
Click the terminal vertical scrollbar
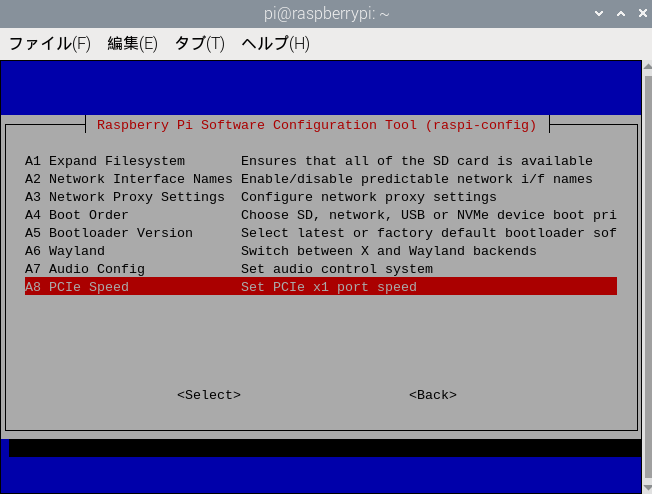pyautogui.click(x=647, y=277)
